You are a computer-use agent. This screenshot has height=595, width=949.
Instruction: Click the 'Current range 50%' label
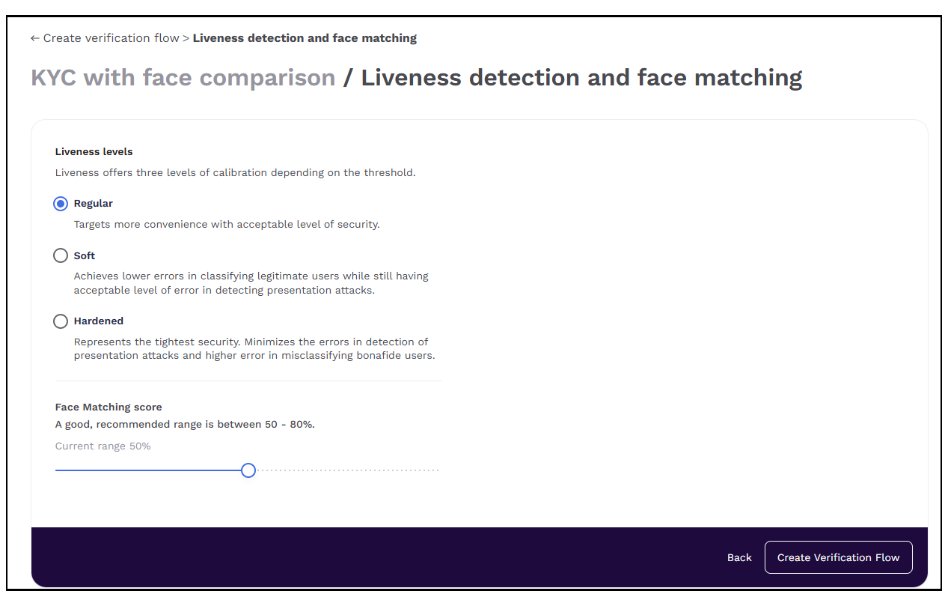tap(103, 446)
